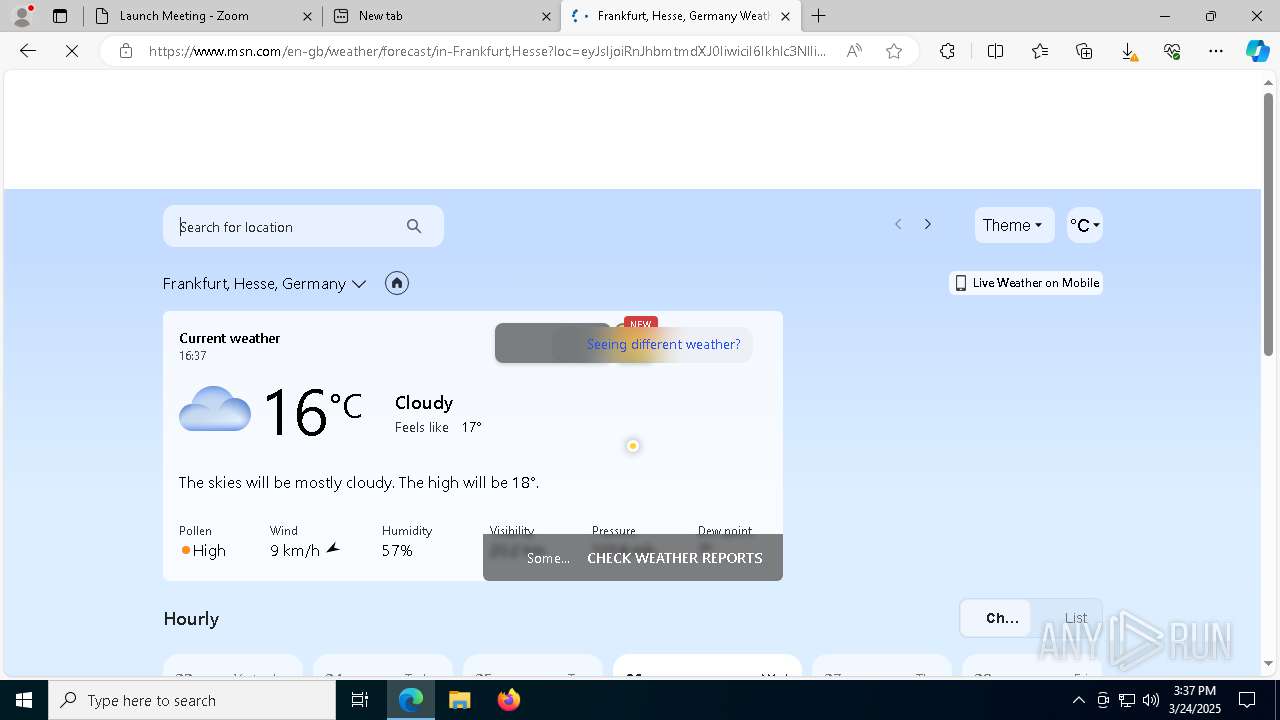Open Downloads icon
The image size is (1280, 720).
1128,51
